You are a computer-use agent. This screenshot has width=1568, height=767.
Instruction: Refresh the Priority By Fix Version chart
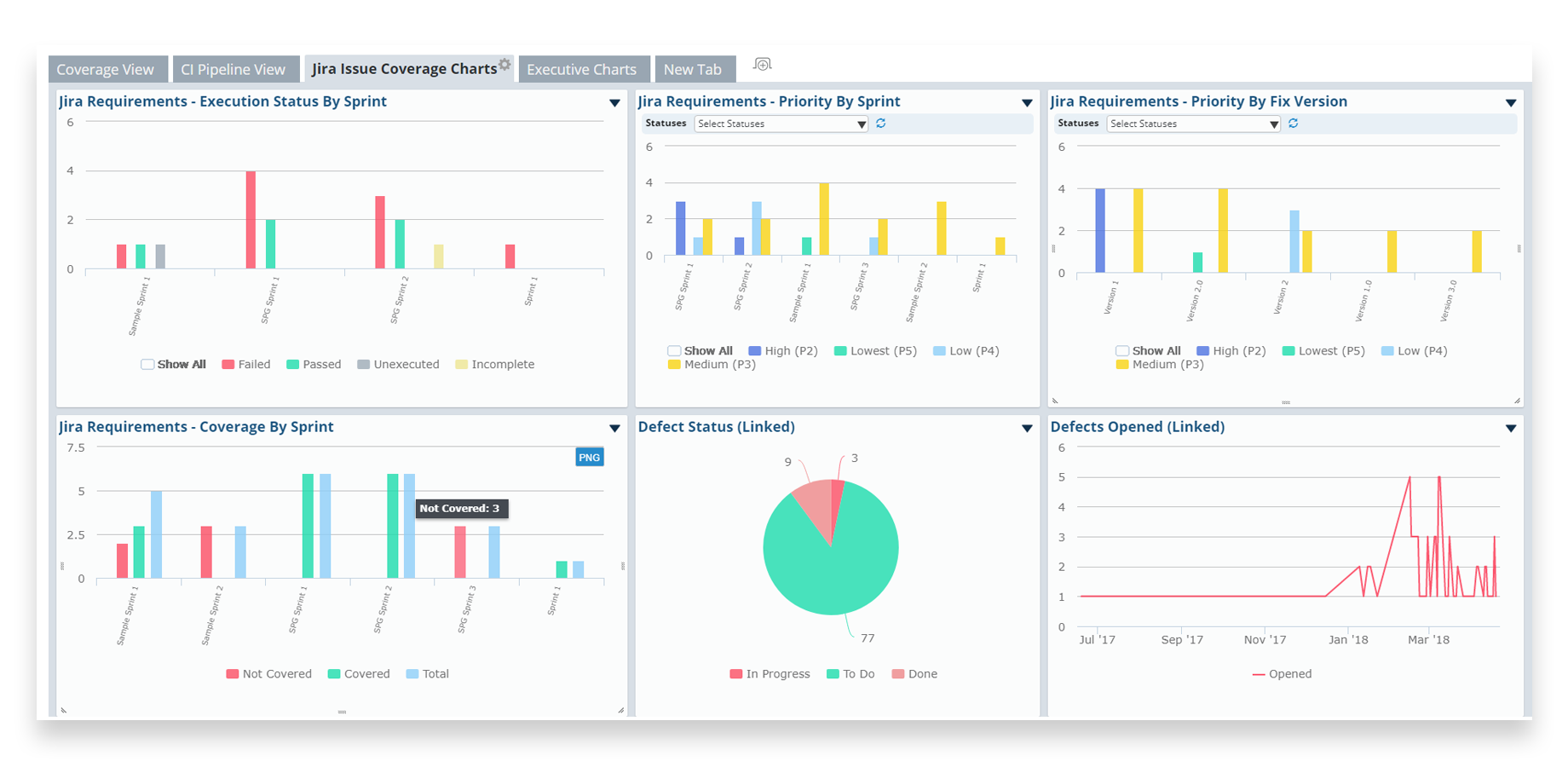[x=1293, y=124]
